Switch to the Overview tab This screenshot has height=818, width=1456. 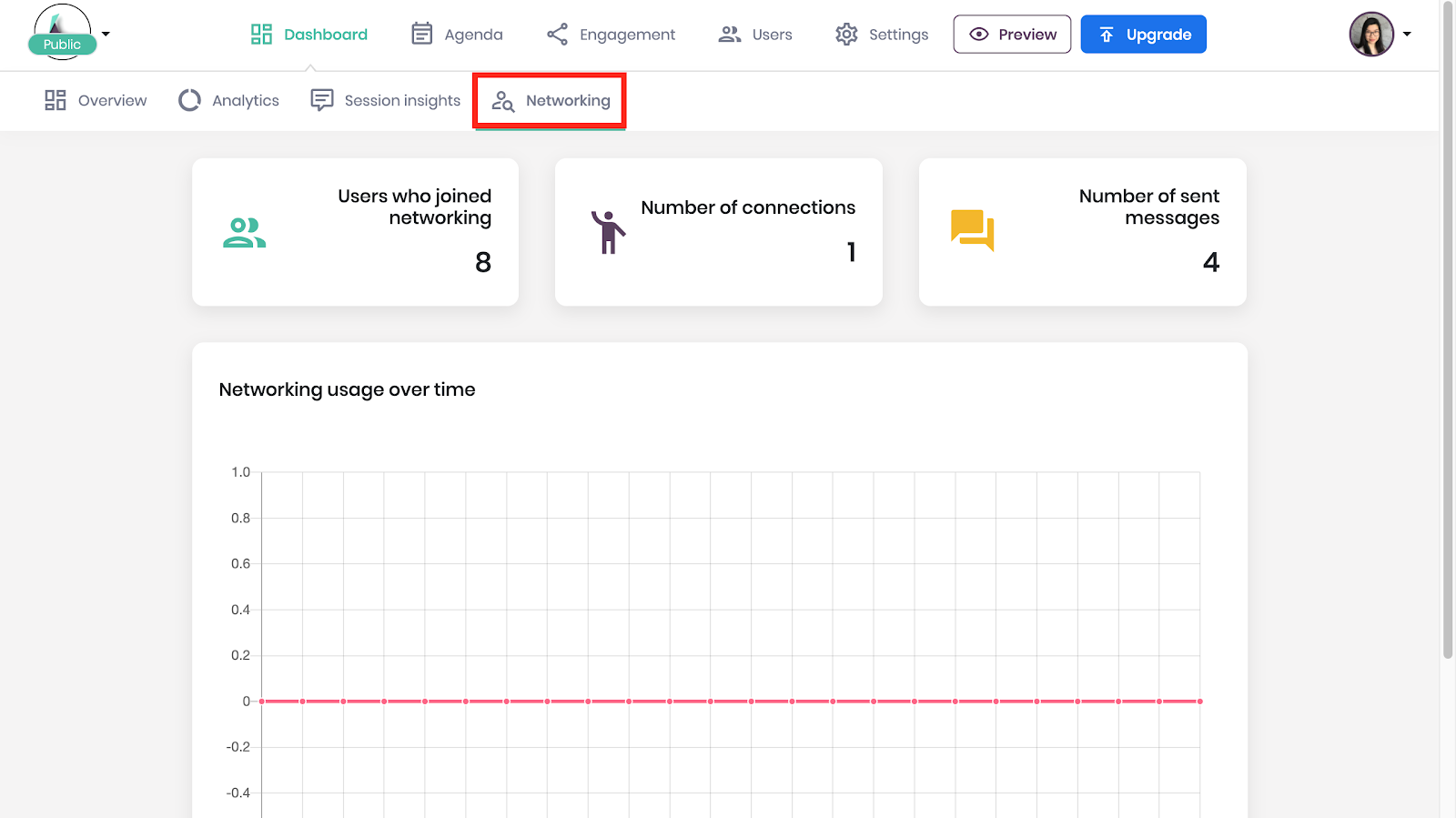[x=96, y=100]
